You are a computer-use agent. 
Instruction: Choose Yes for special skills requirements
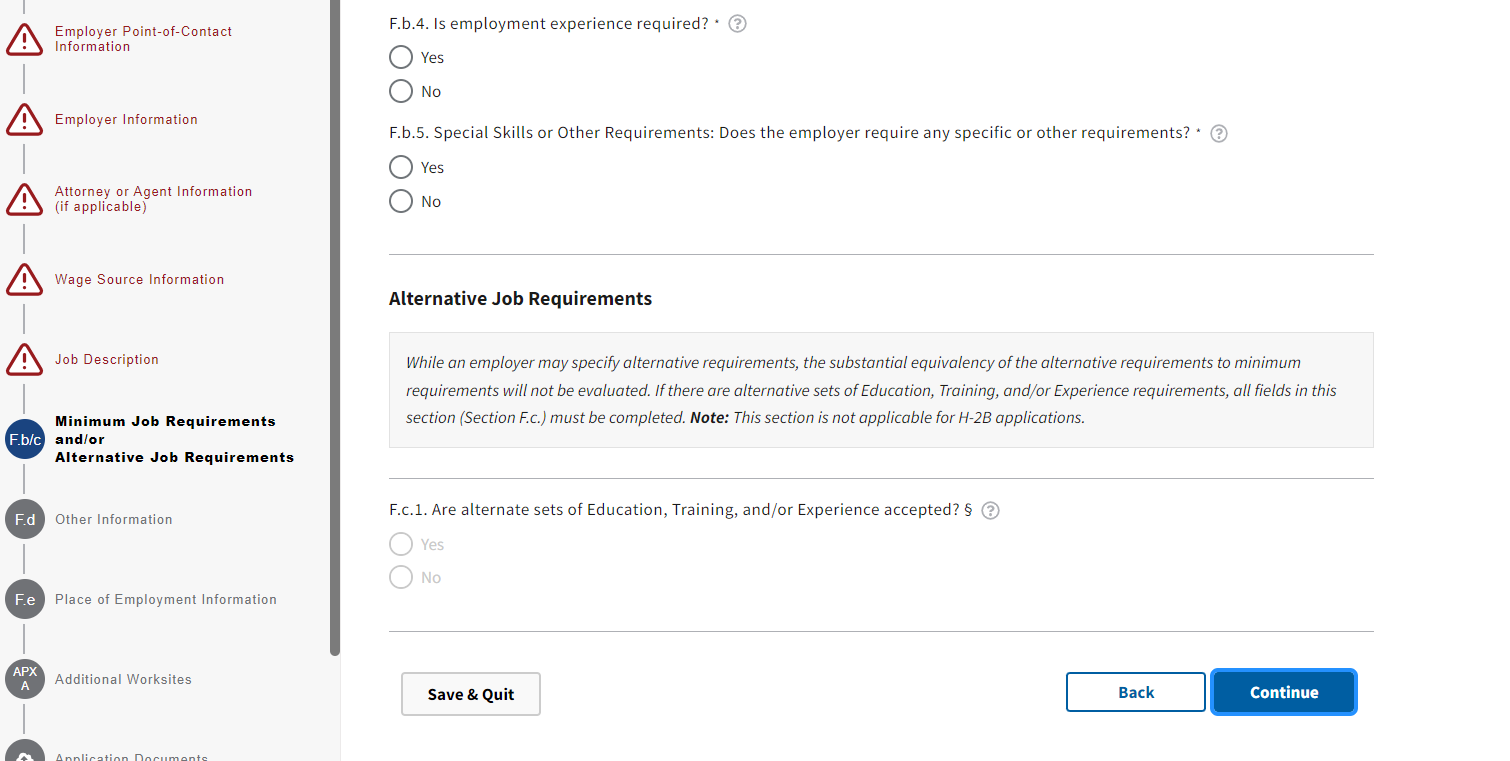[x=401, y=168]
